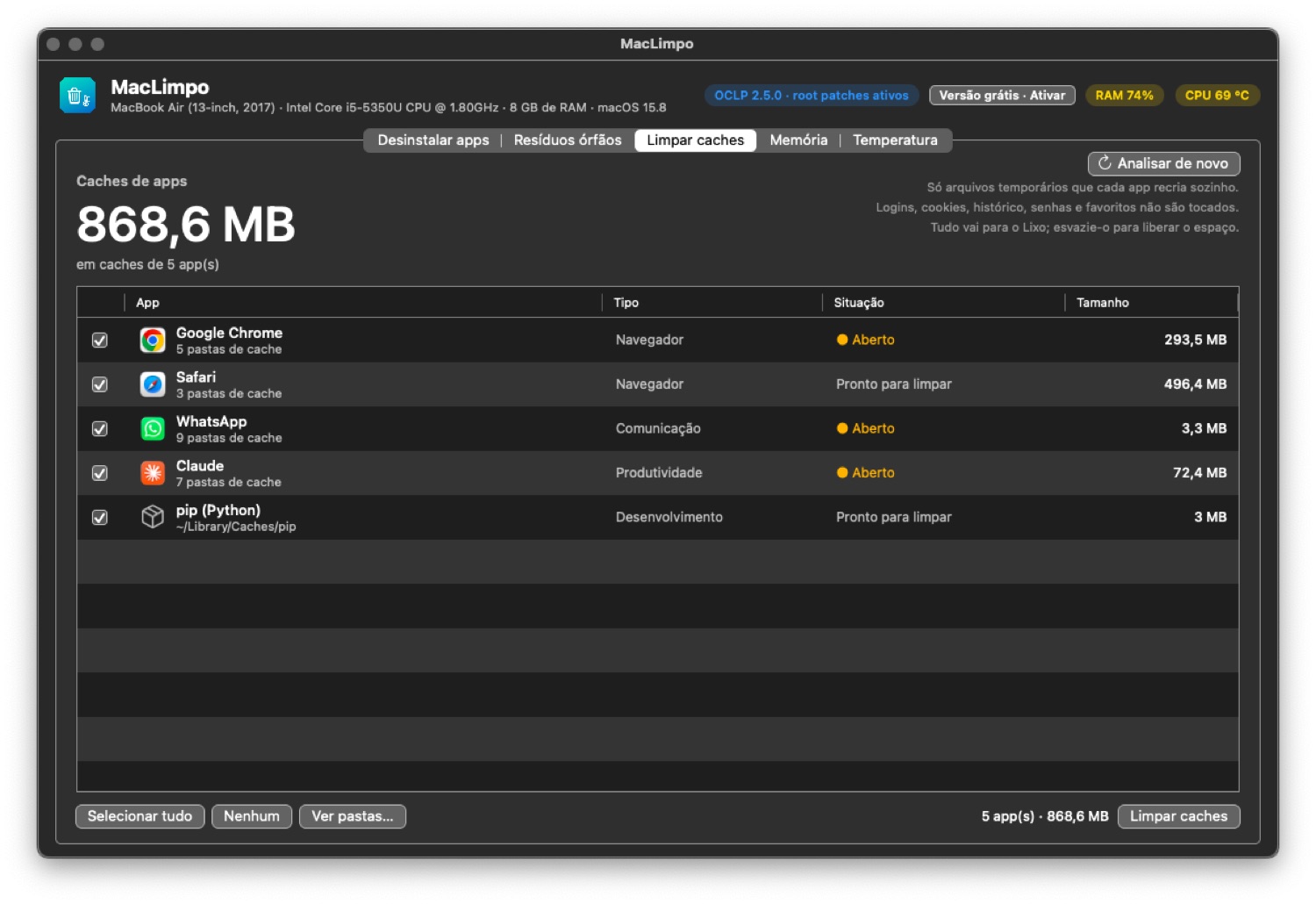Screen dimensions: 1316x904
Task: Sort by the Situação column header
Action: pos(943,303)
